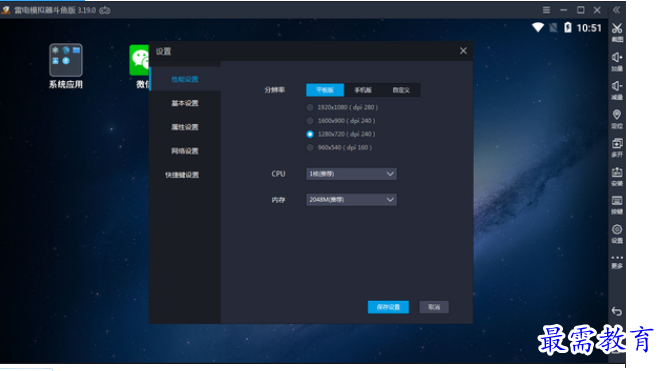Click the 取消 cancel button
662x371 pixels.
pos(434,307)
